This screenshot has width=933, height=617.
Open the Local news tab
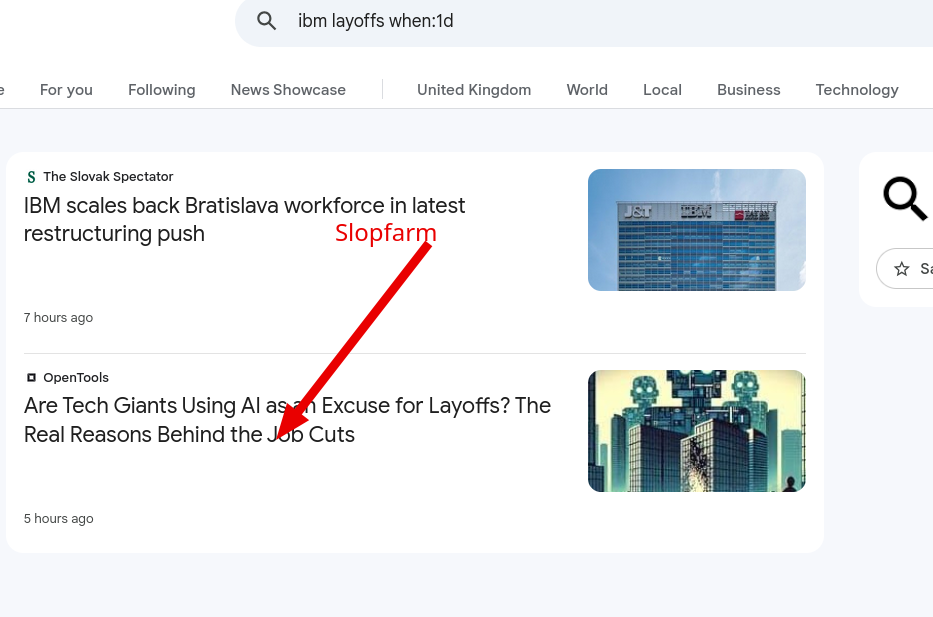coord(662,90)
